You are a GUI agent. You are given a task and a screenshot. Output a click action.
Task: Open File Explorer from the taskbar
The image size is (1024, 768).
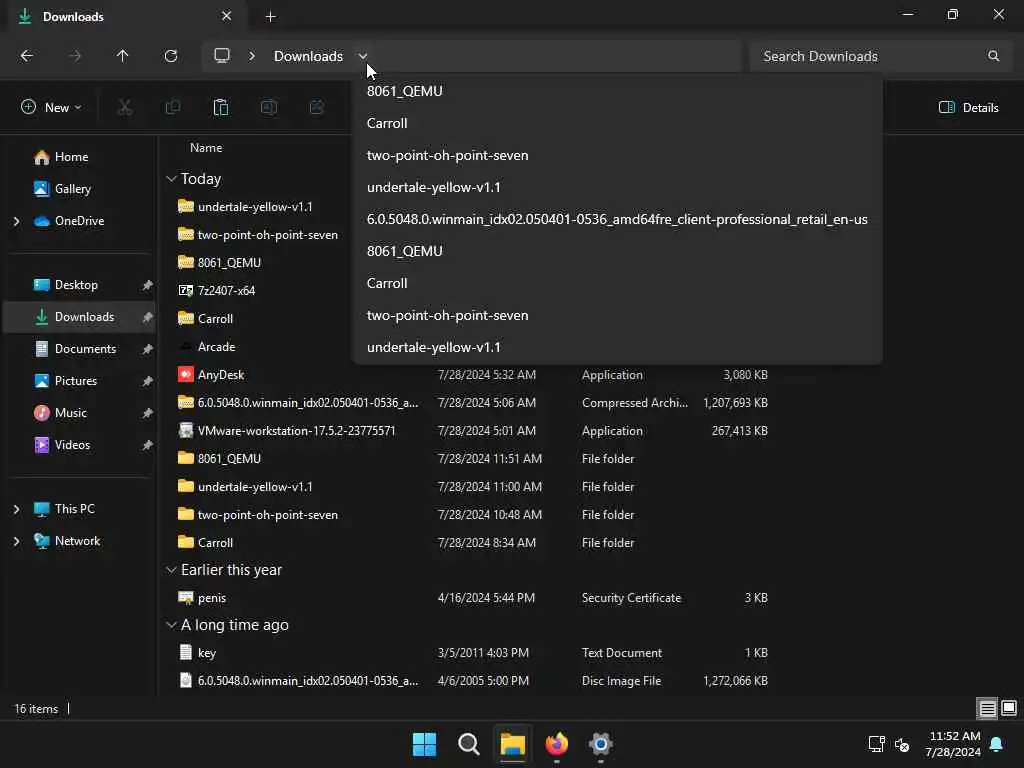pyautogui.click(x=513, y=744)
